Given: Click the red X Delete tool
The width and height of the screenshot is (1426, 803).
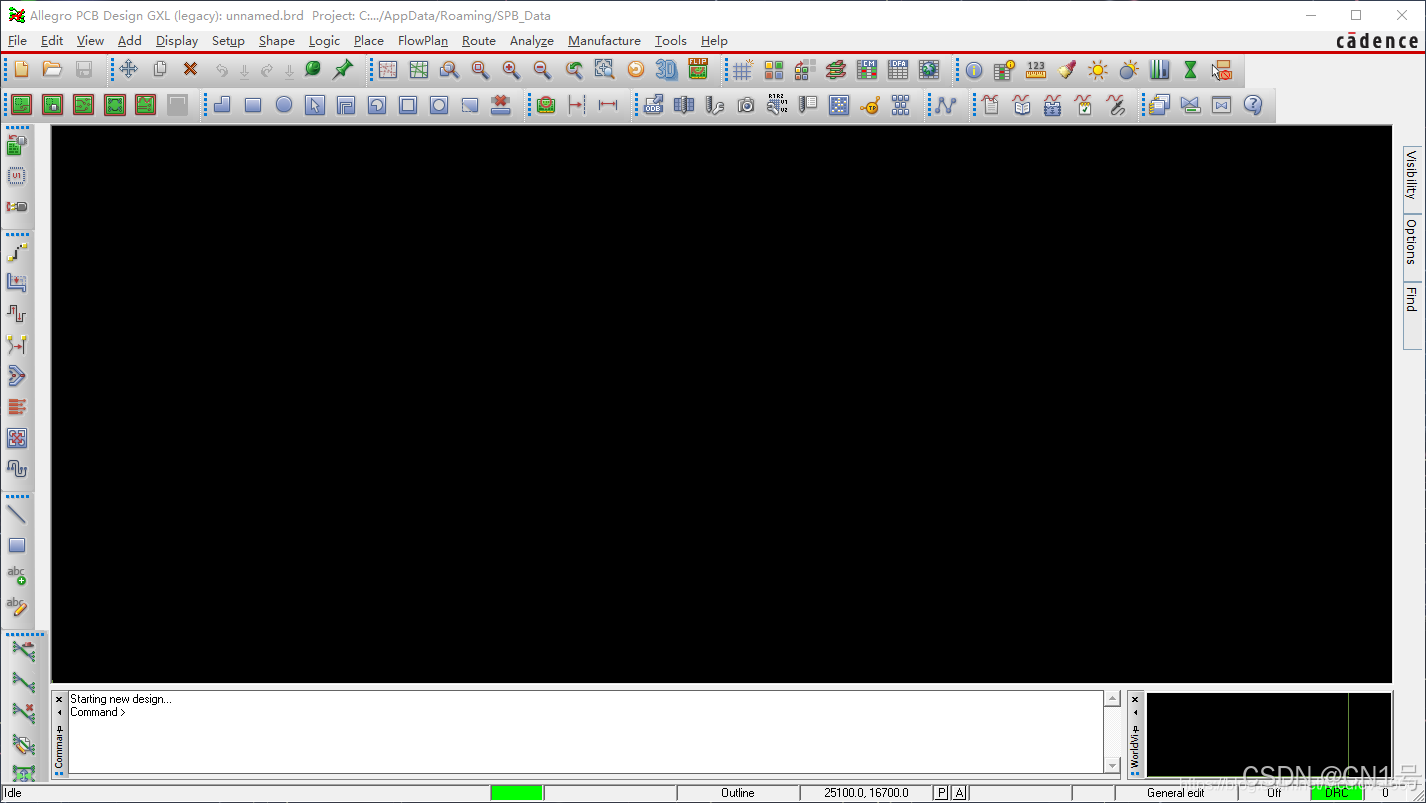Looking at the screenshot, I should [x=190, y=69].
